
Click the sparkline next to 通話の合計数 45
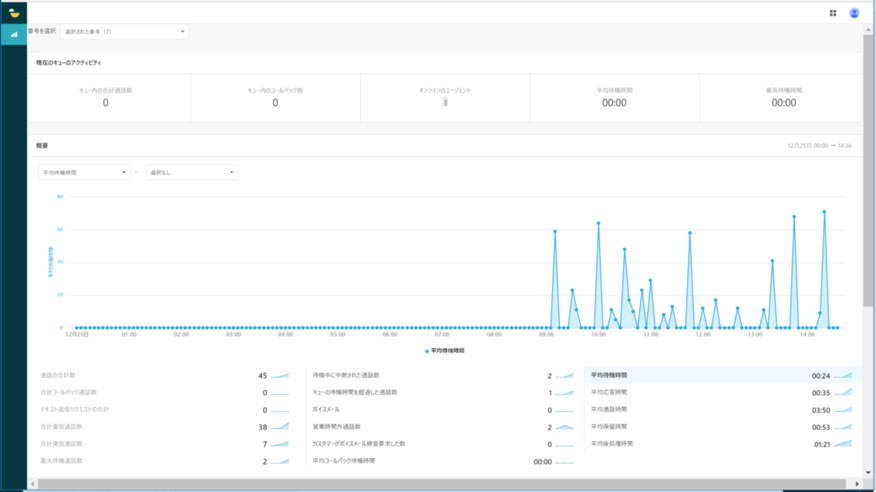[x=280, y=376]
